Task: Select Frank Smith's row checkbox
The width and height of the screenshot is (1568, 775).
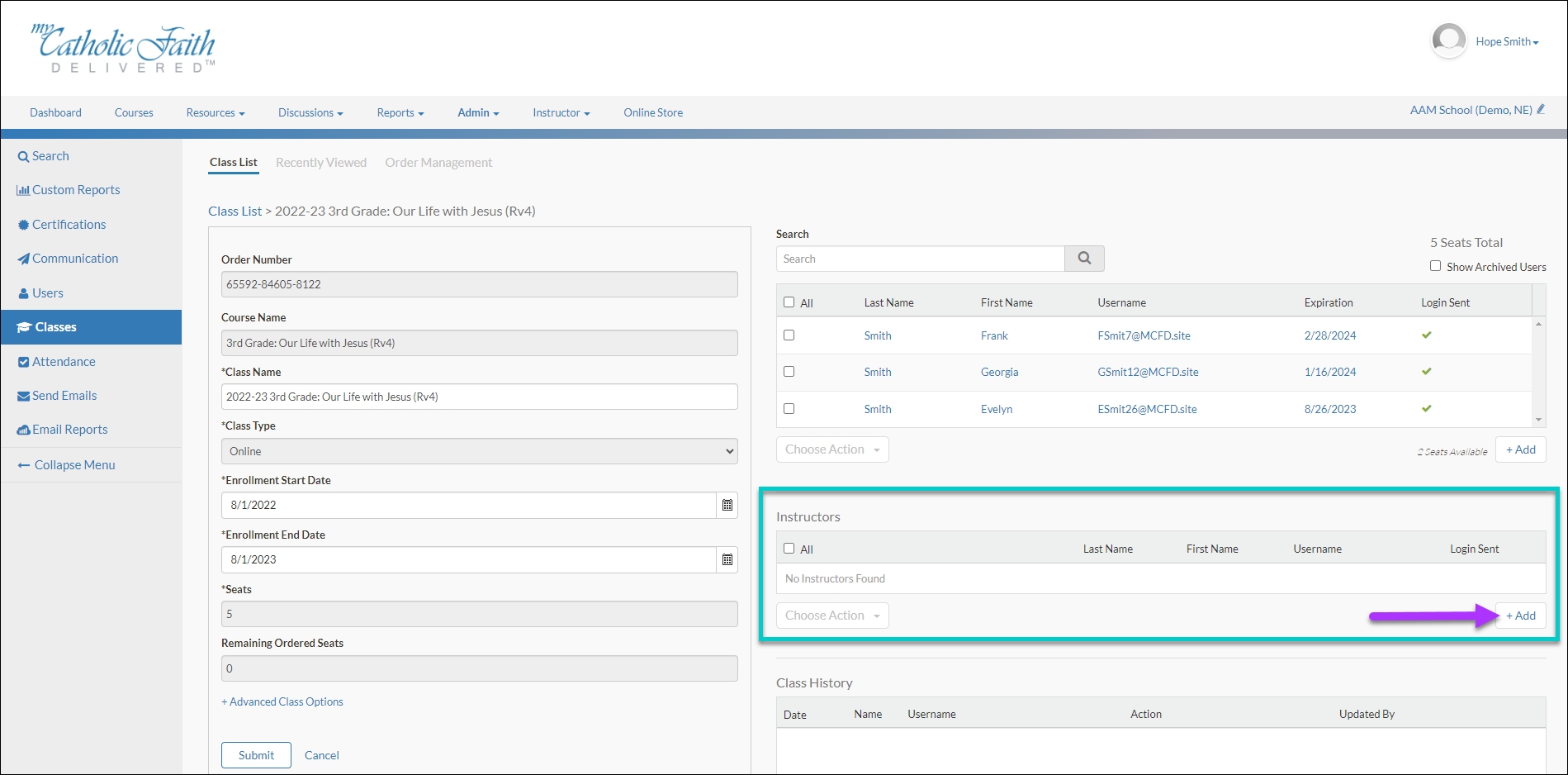Action: coord(789,335)
